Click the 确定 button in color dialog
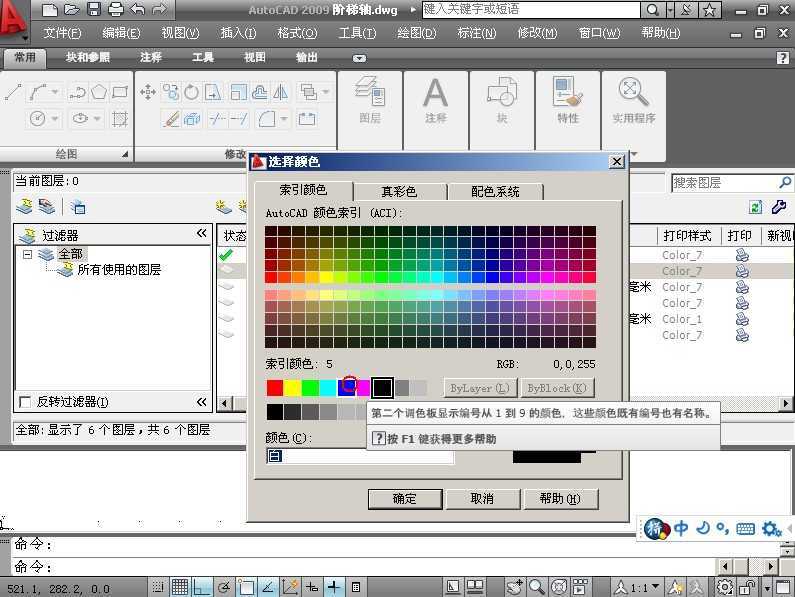 (x=405, y=499)
